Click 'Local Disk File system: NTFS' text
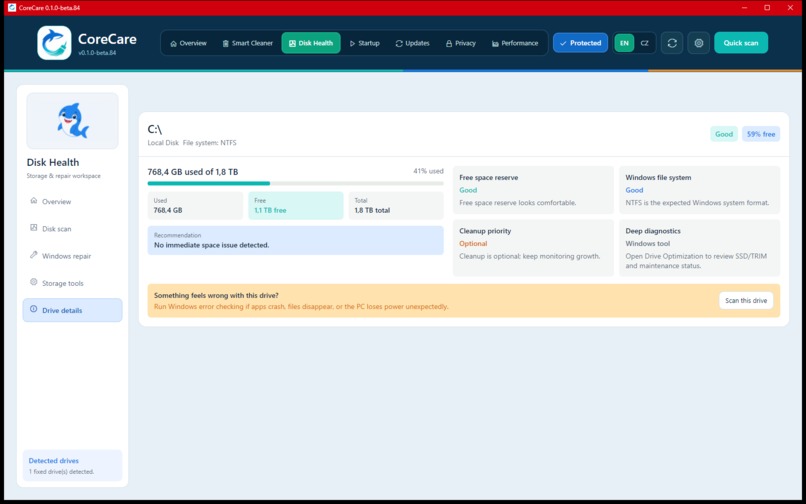This screenshot has height=504, width=806. point(192,143)
